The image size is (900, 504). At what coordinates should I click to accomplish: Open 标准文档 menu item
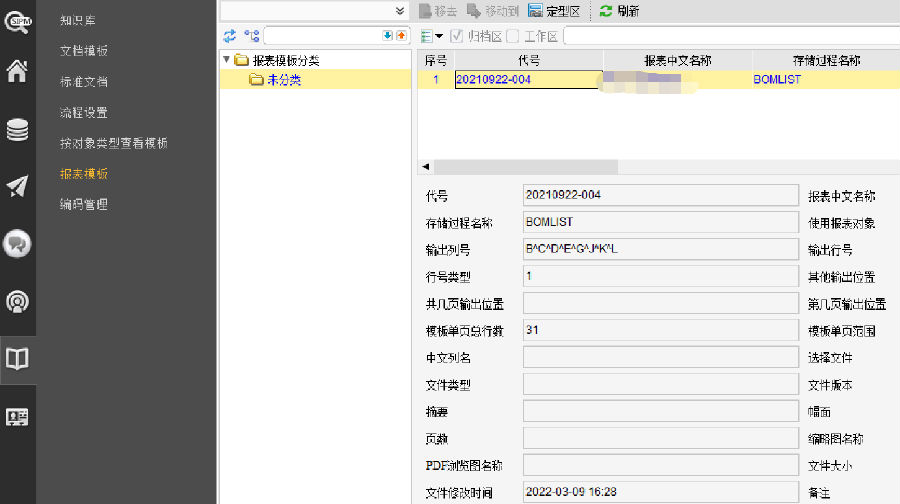84,82
